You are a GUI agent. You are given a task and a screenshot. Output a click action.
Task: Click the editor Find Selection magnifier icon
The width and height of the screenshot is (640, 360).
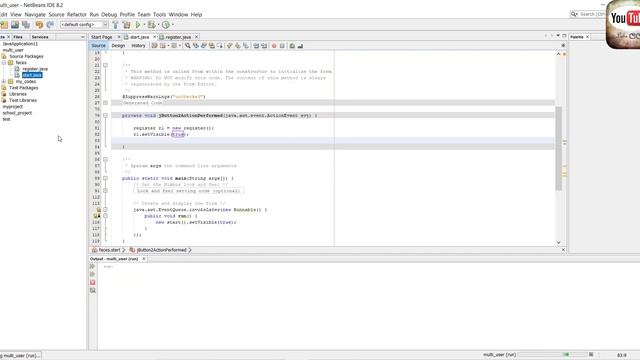[187, 46]
